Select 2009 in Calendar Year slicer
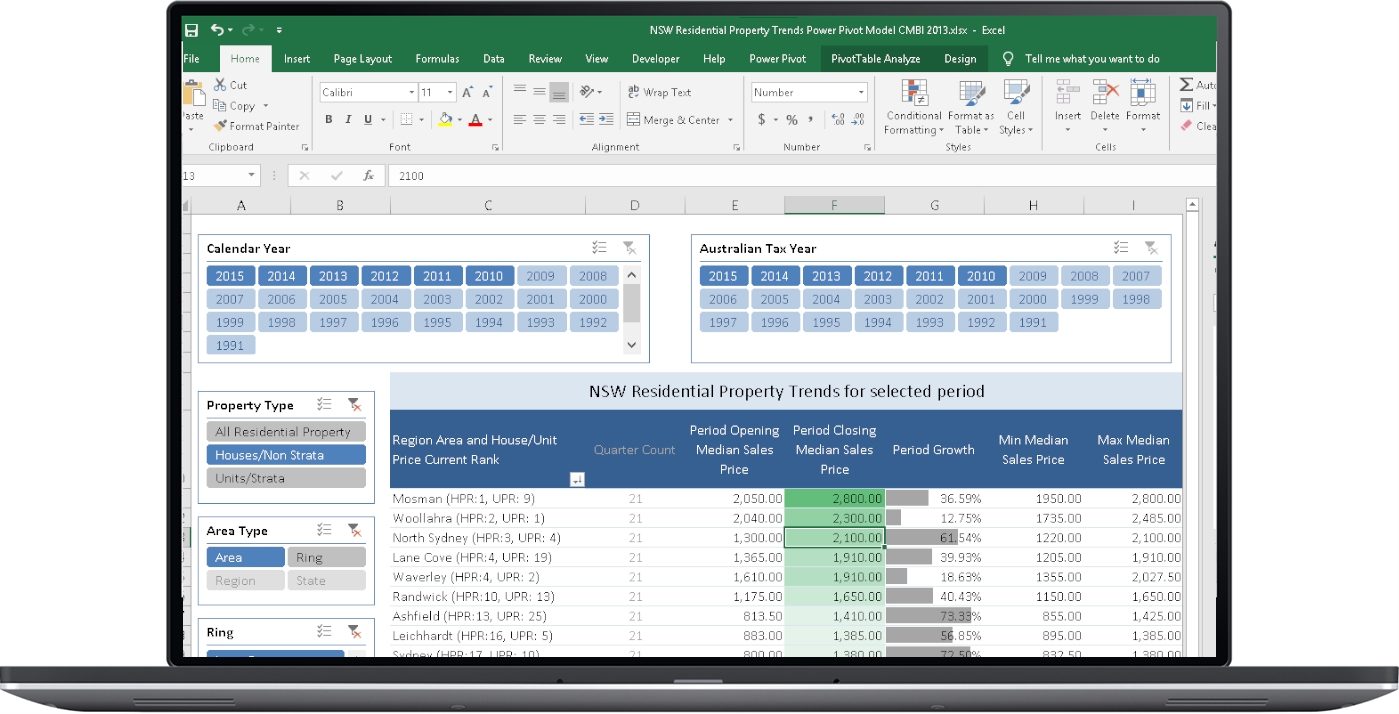The image size is (1399, 714). click(x=541, y=276)
